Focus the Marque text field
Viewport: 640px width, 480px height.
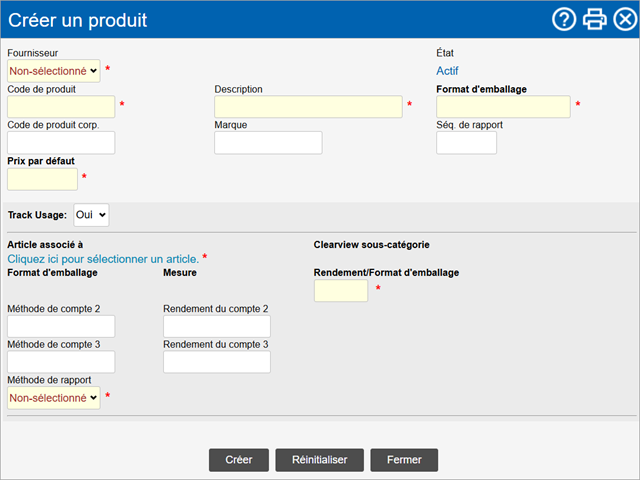click(x=268, y=143)
